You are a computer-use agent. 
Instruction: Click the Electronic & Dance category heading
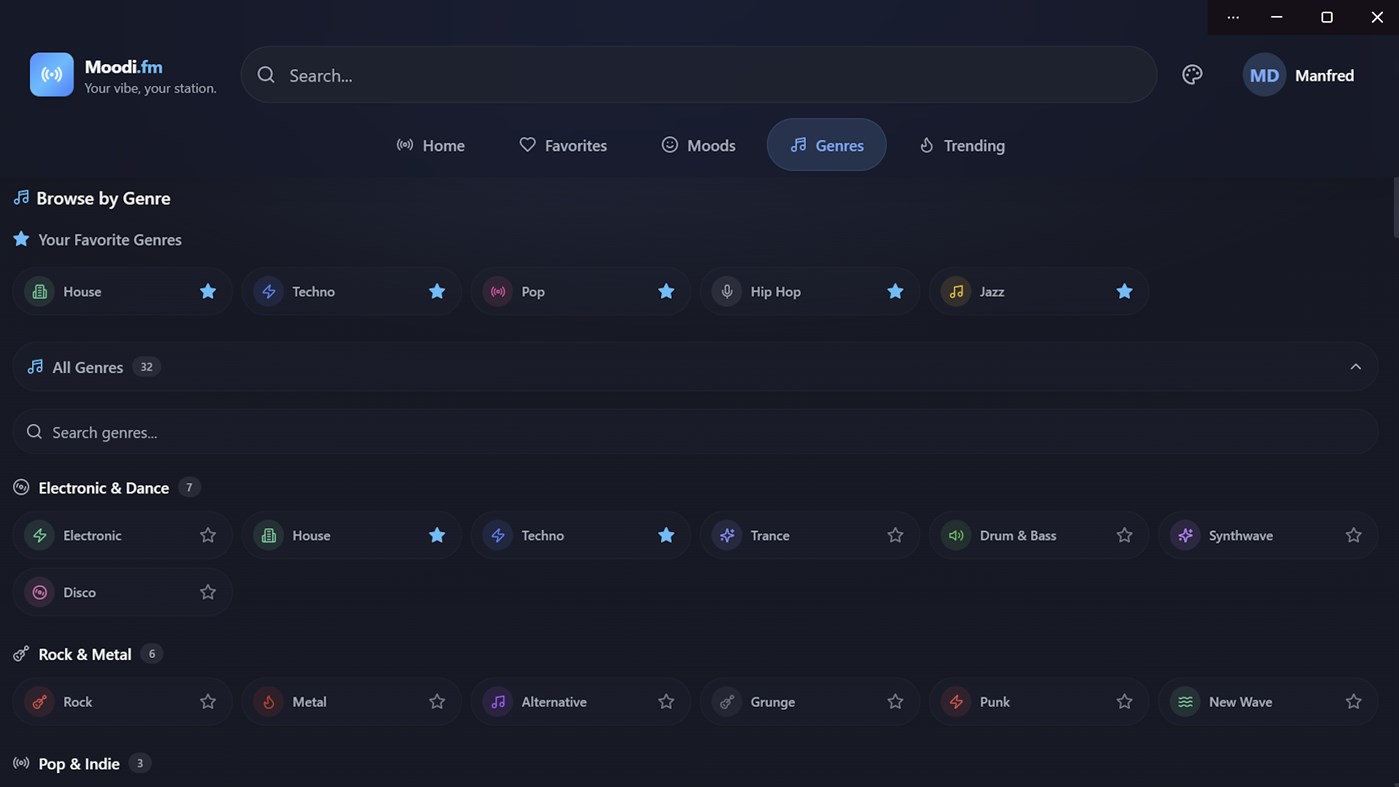[103, 488]
